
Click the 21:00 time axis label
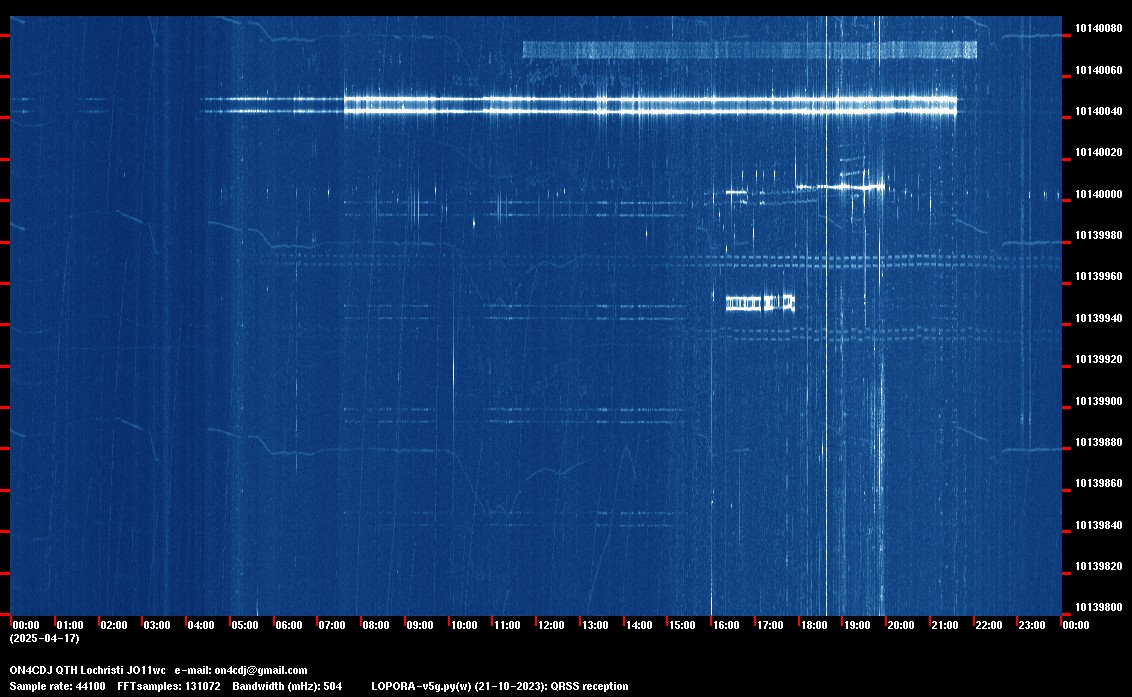click(944, 625)
